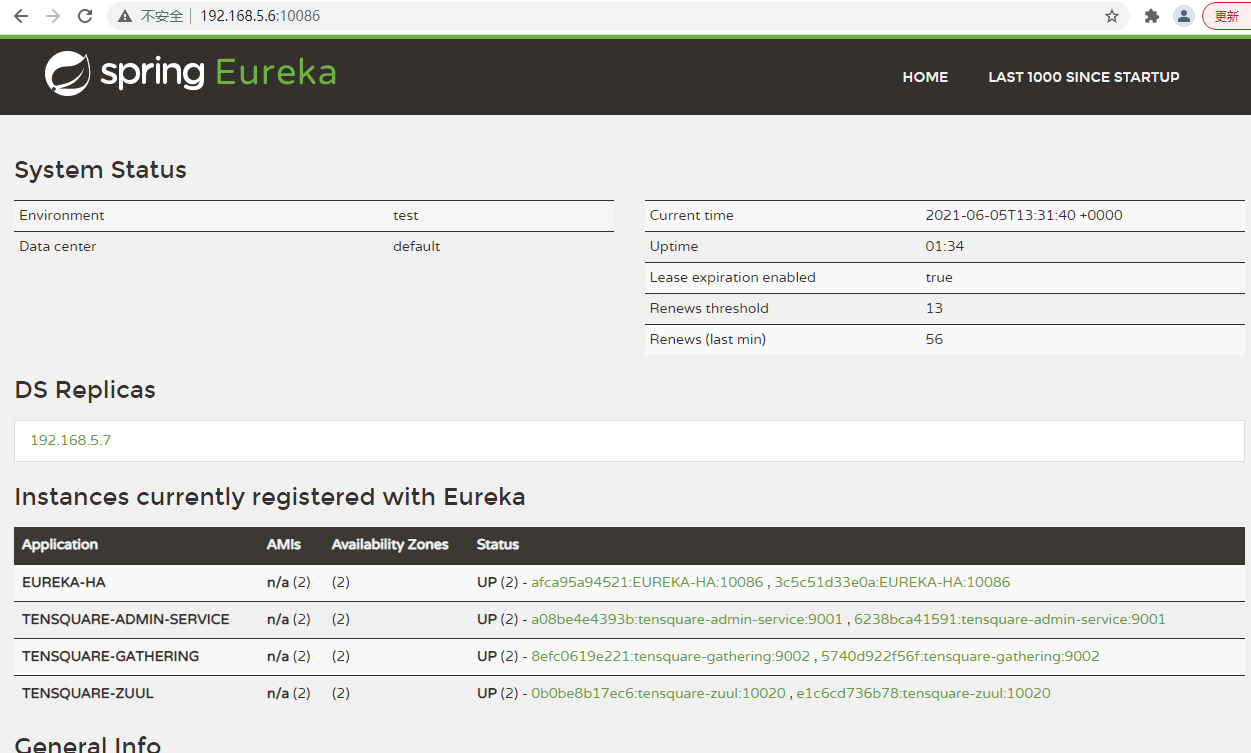
Task: Click the Data center label
Action: pos(58,246)
